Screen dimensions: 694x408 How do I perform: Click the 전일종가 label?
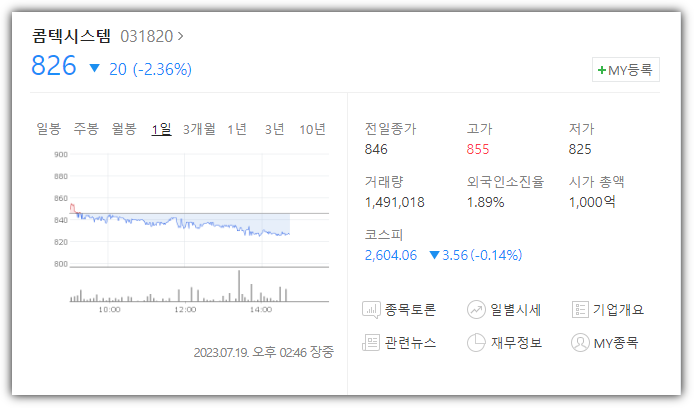[x=390, y=129]
